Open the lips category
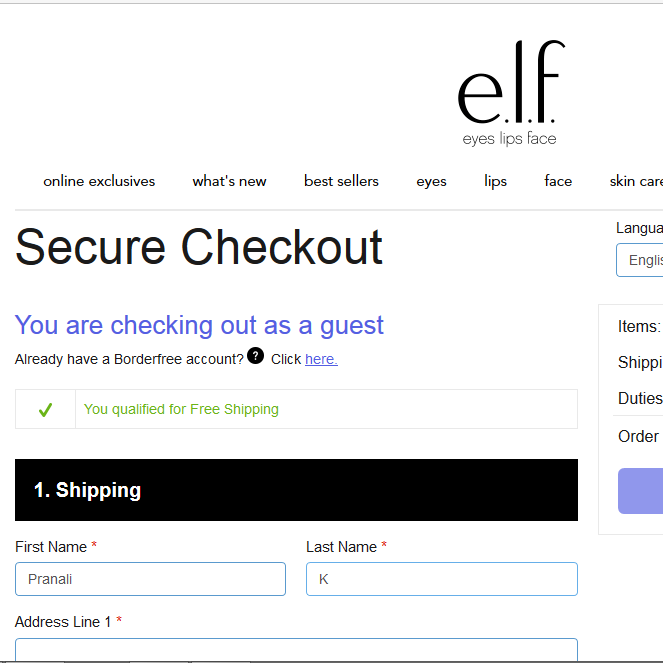This screenshot has width=663, height=663. point(495,181)
